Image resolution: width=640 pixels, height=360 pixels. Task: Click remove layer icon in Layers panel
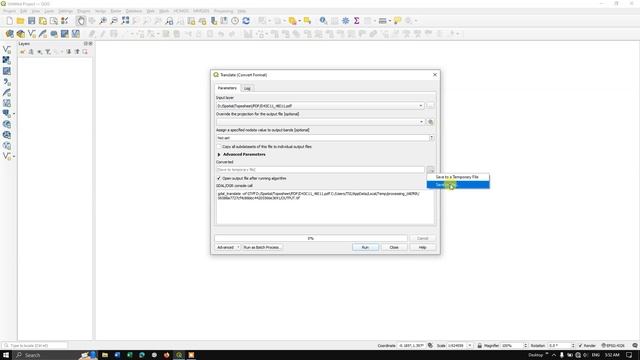[85, 52]
